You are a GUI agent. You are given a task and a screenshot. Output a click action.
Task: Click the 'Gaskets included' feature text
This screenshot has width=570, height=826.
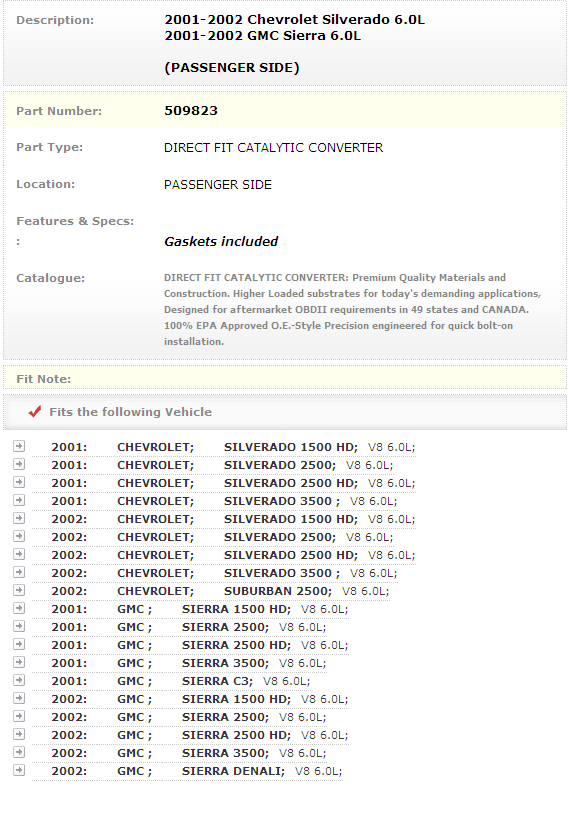click(221, 241)
